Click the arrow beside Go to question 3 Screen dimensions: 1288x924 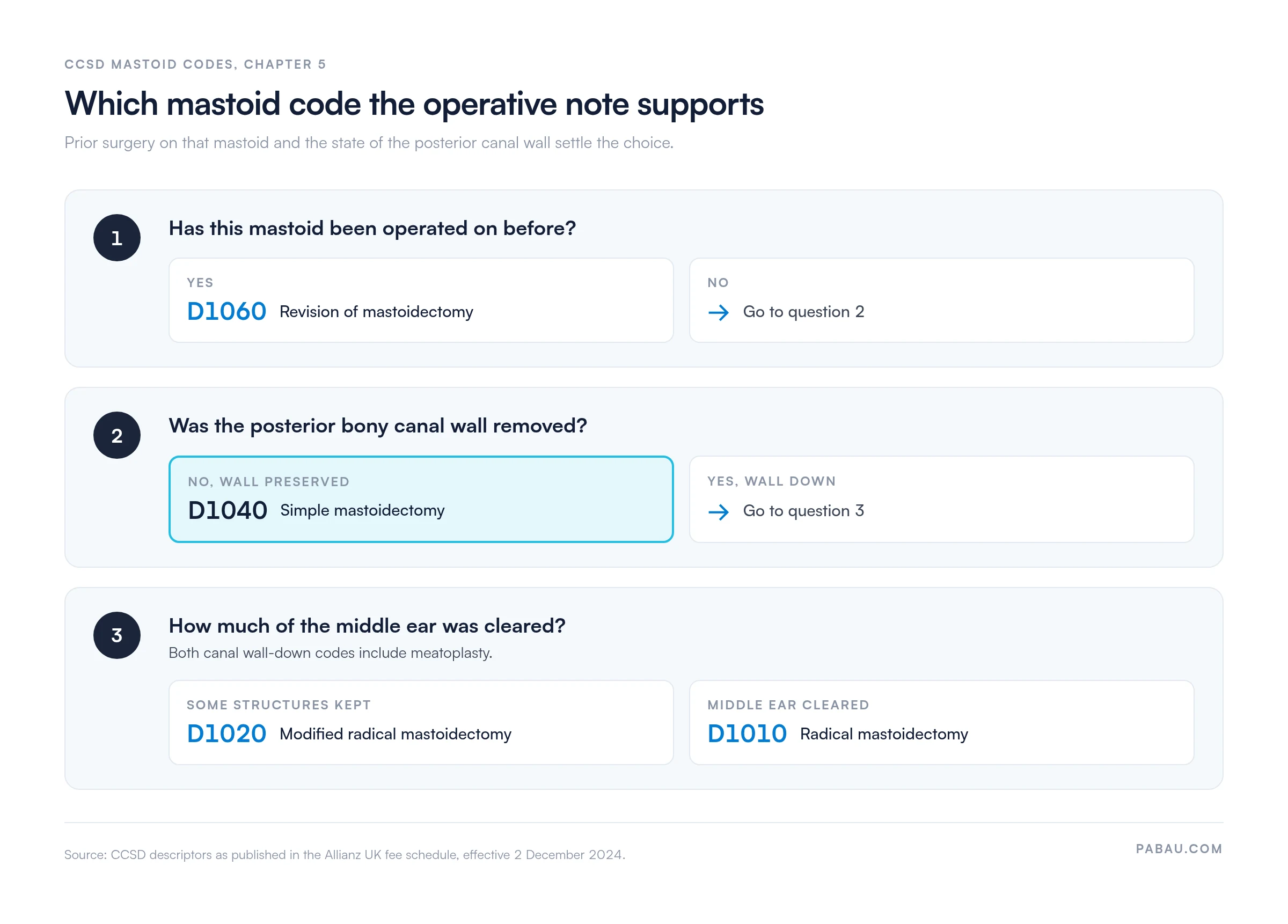pyautogui.click(x=719, y=512)
